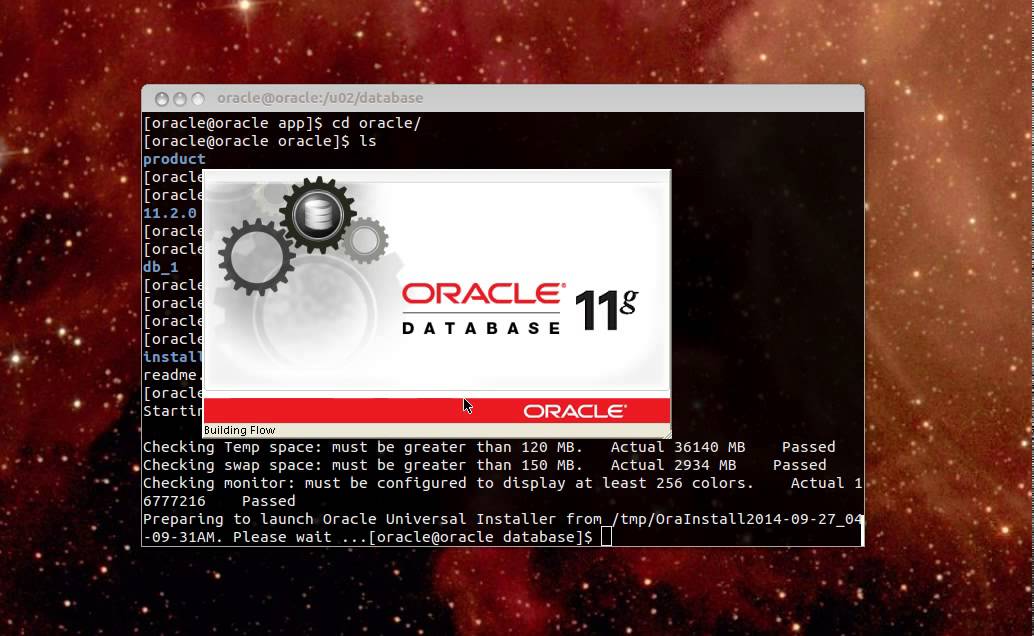Click the splash window resize grip corner
Screen dimensions: 1034x636
666,433
